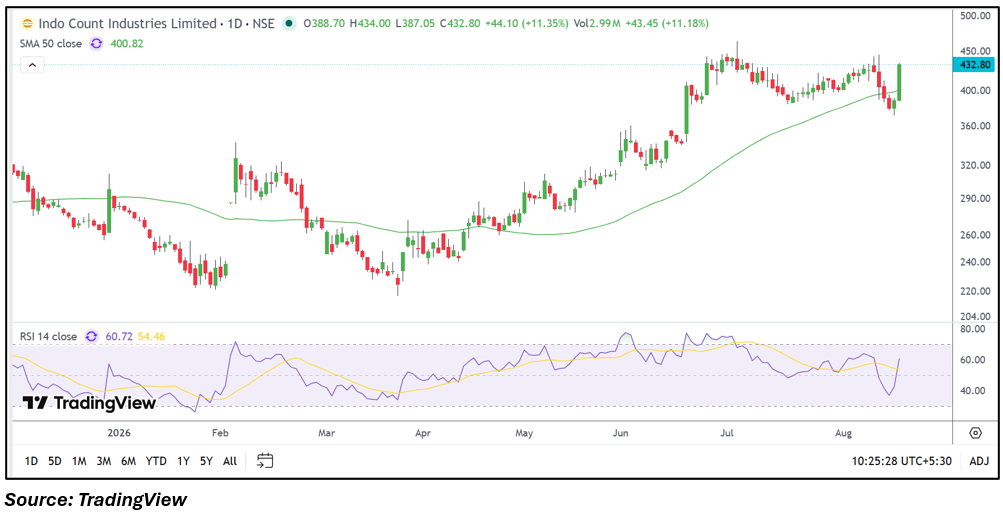Open the chart settings gear icon
This screenshot has width=1003, height=515.
point(975,433)
